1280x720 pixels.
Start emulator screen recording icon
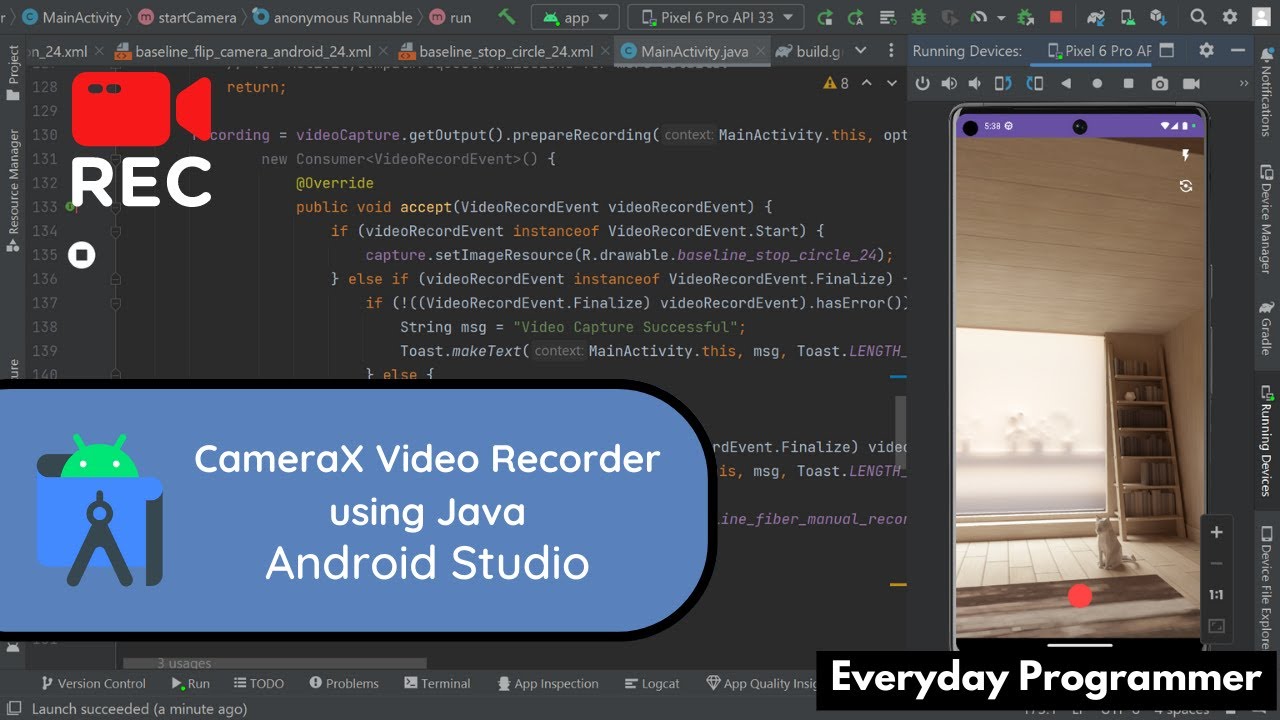click(1192, 84)
